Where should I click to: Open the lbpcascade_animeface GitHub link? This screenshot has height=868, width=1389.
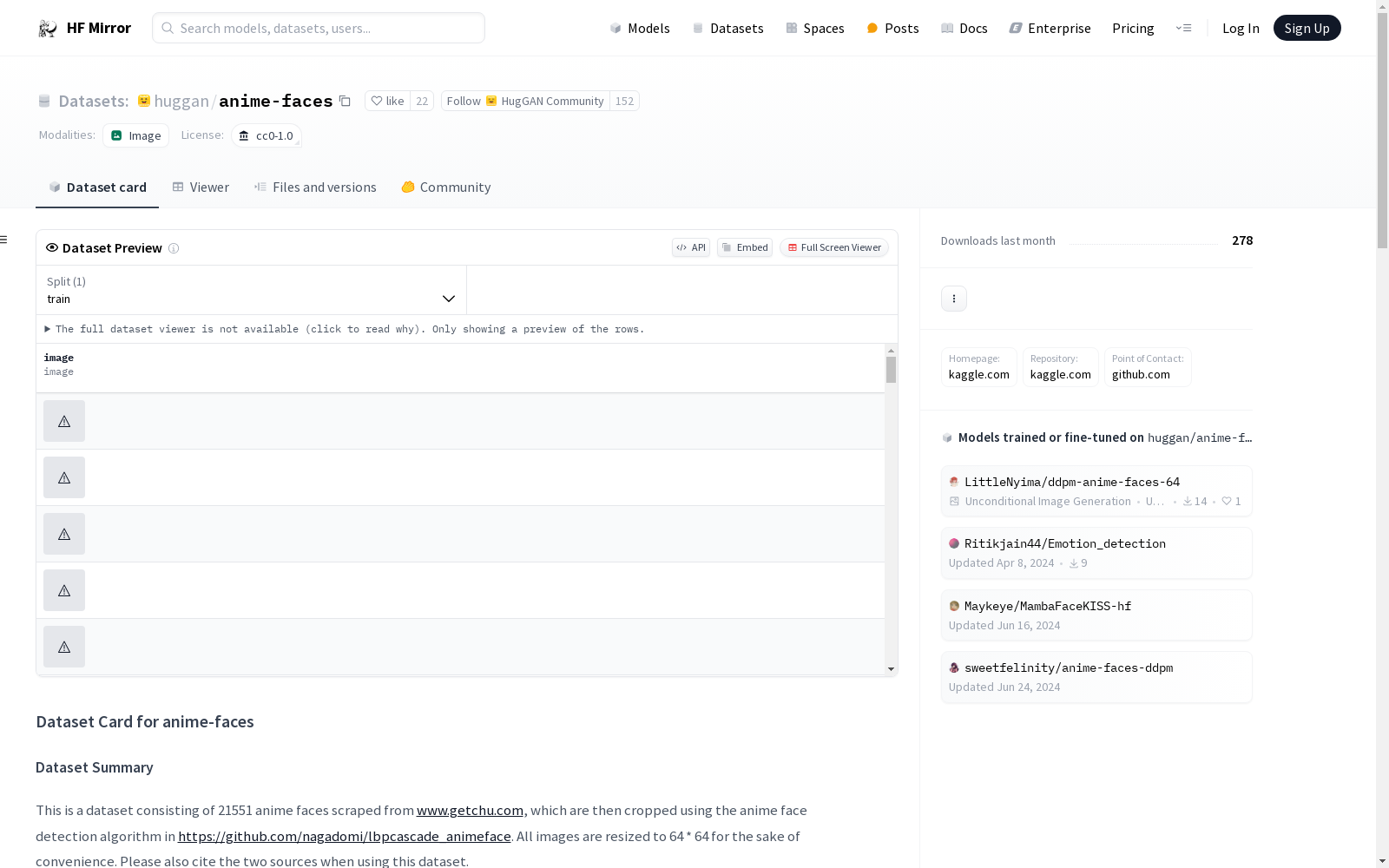pos(344,836)
